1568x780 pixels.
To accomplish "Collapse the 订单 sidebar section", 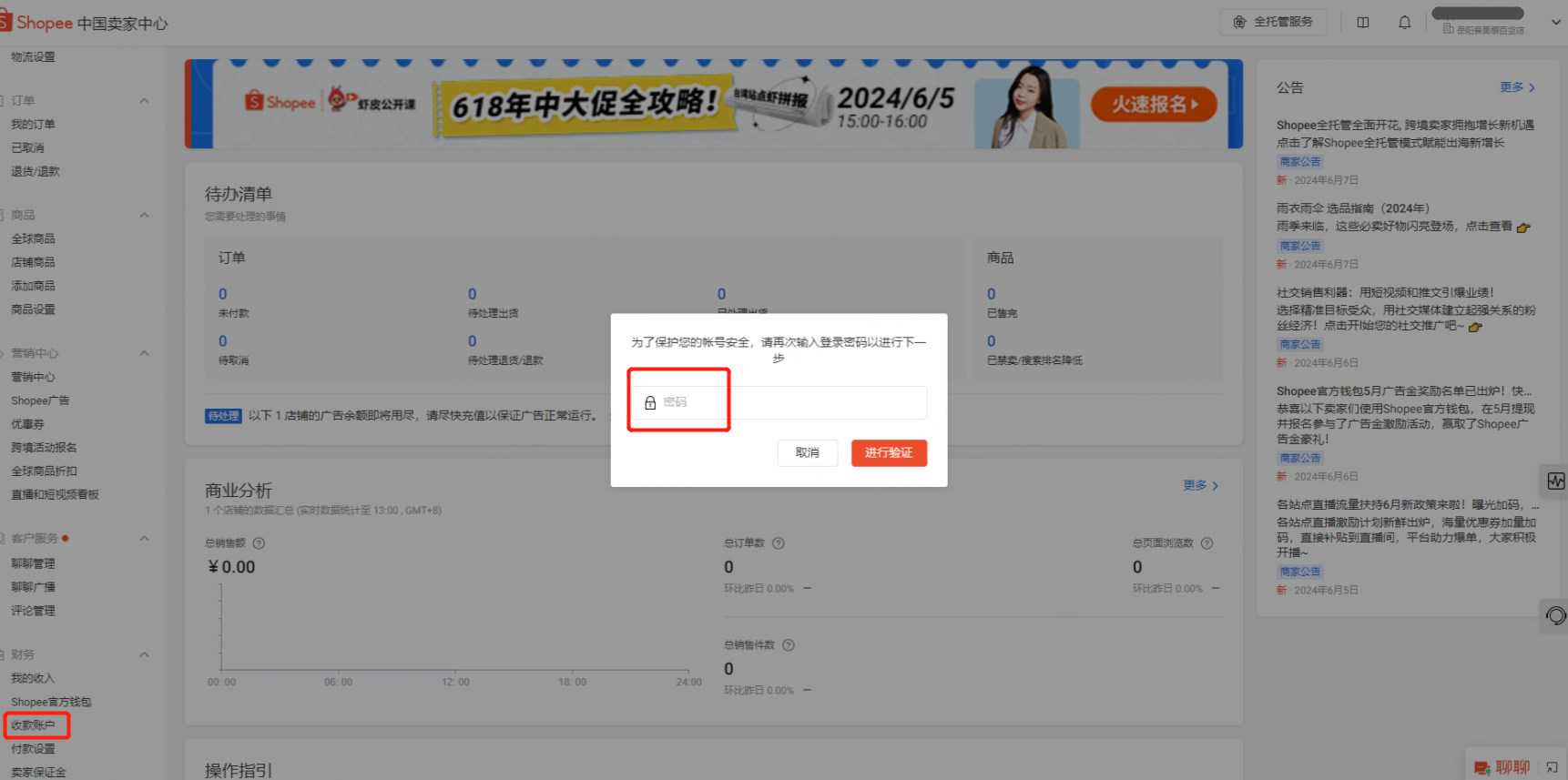I will (144, 100).
